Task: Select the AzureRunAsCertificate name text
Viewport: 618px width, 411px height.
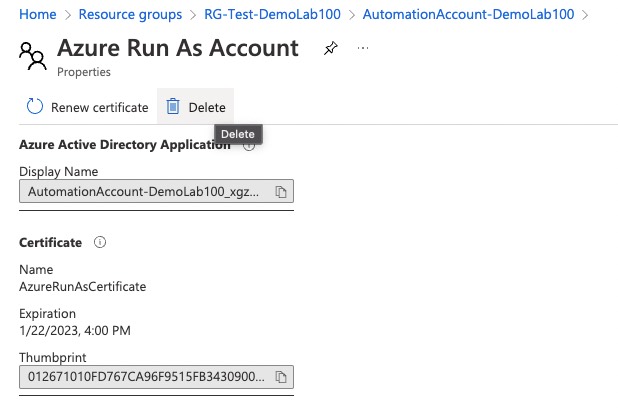Action: [83, 286]
